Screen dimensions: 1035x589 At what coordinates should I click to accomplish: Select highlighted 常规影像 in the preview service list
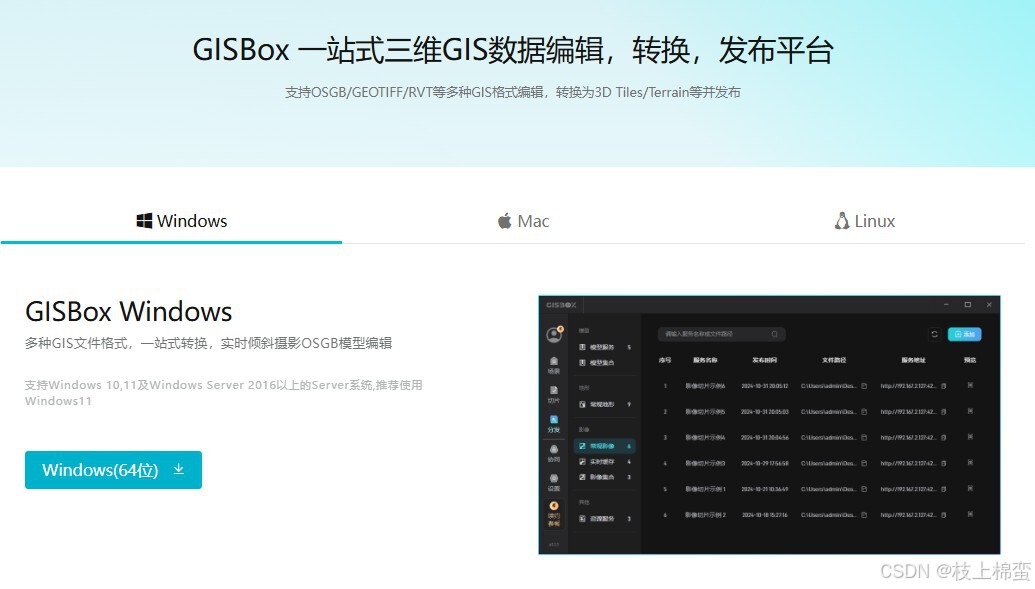tap(605, 446)
